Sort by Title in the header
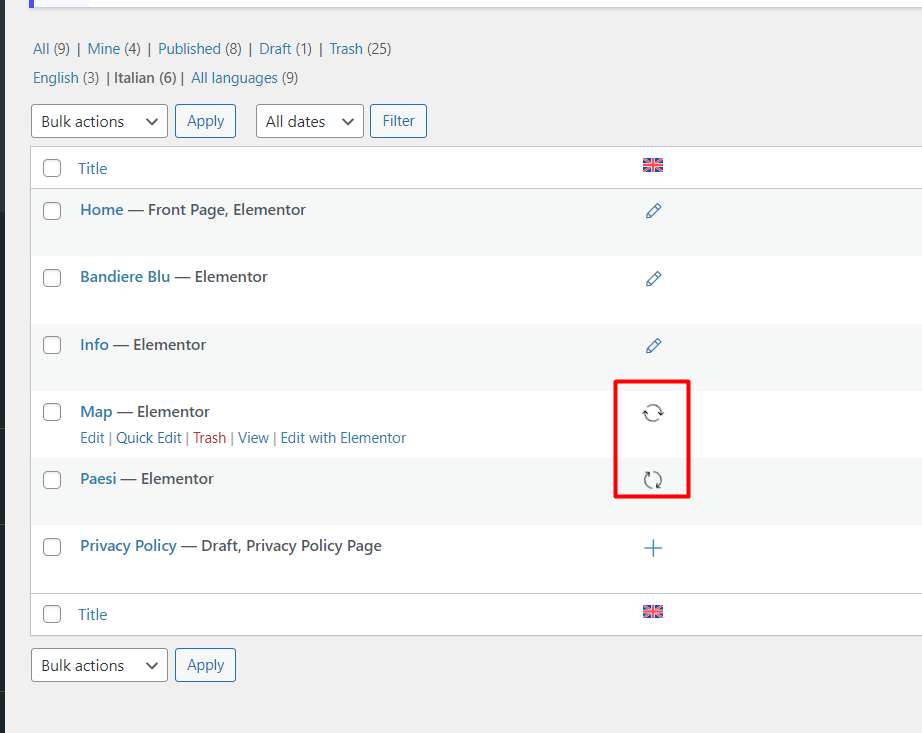Screen dimensions: 922x733 (93, 169)
